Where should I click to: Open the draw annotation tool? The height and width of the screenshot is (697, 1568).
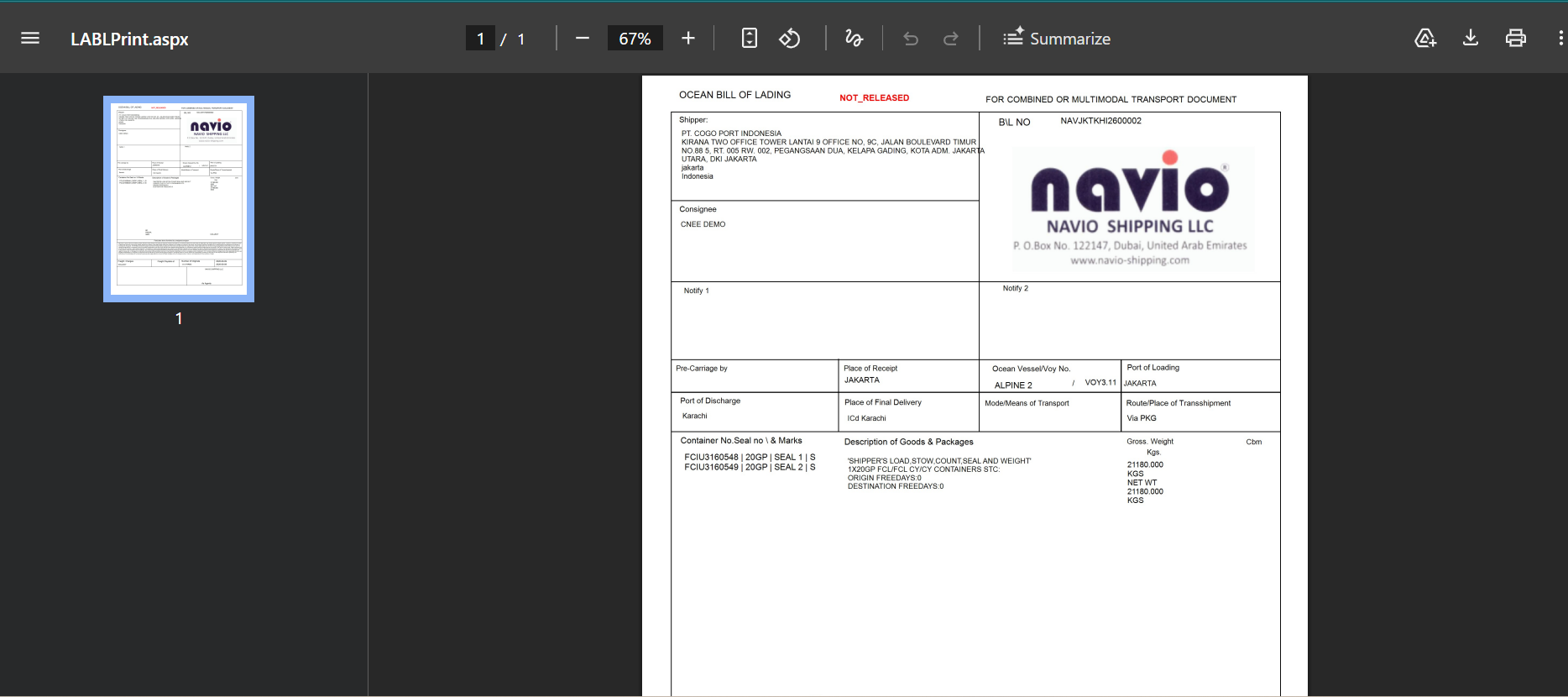pos(854,38)
